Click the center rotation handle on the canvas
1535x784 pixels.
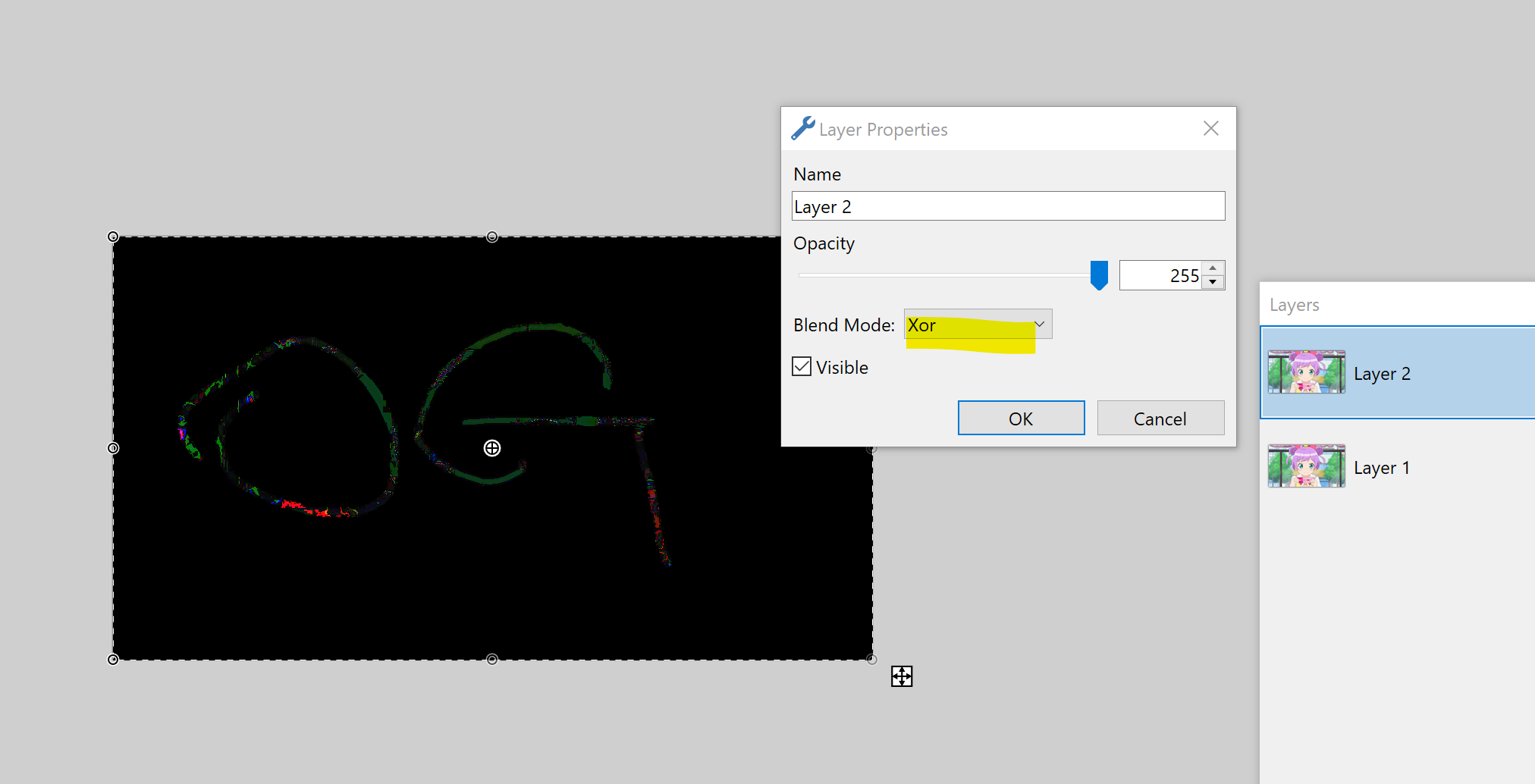492,448
